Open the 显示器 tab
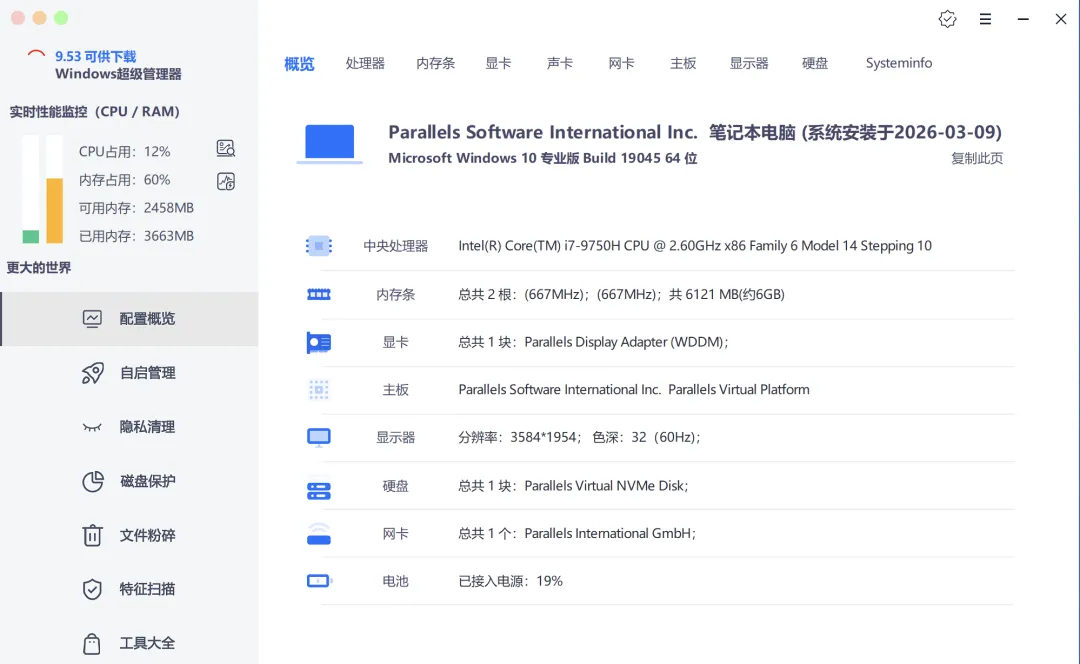The height and width of the screenshot is (664, 1080). [749, 63]
